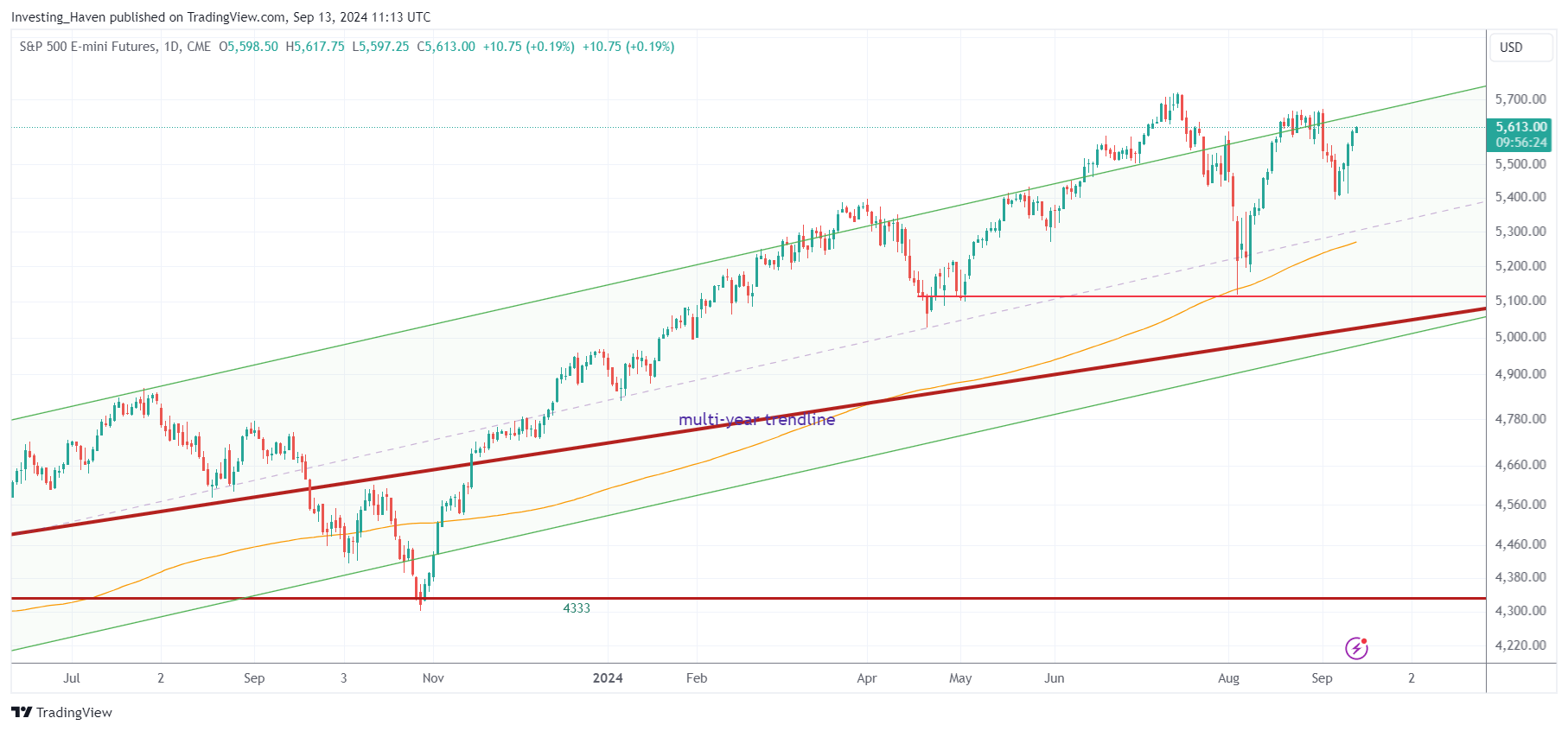Click the purple lightning flash icon
The image size is (1568, 731).
click(1356, 648)
